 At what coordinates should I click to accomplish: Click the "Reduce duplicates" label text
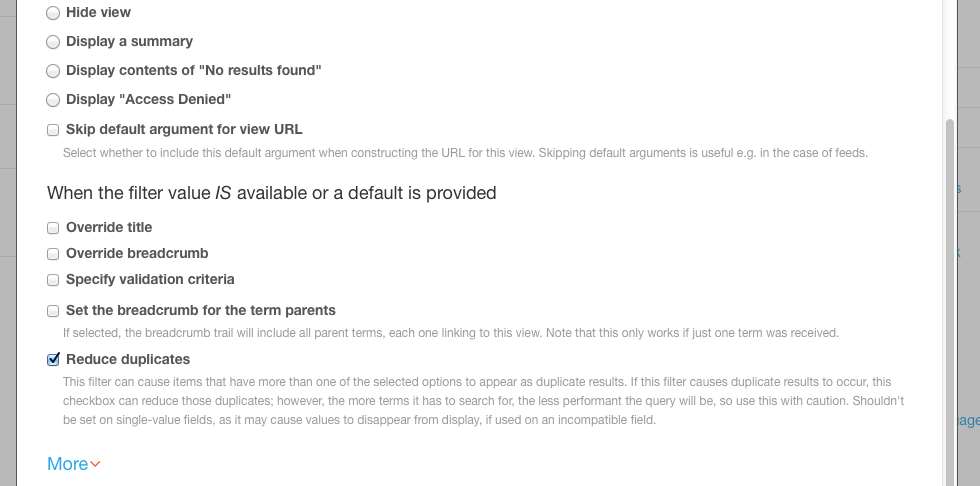tap(128, 359)
